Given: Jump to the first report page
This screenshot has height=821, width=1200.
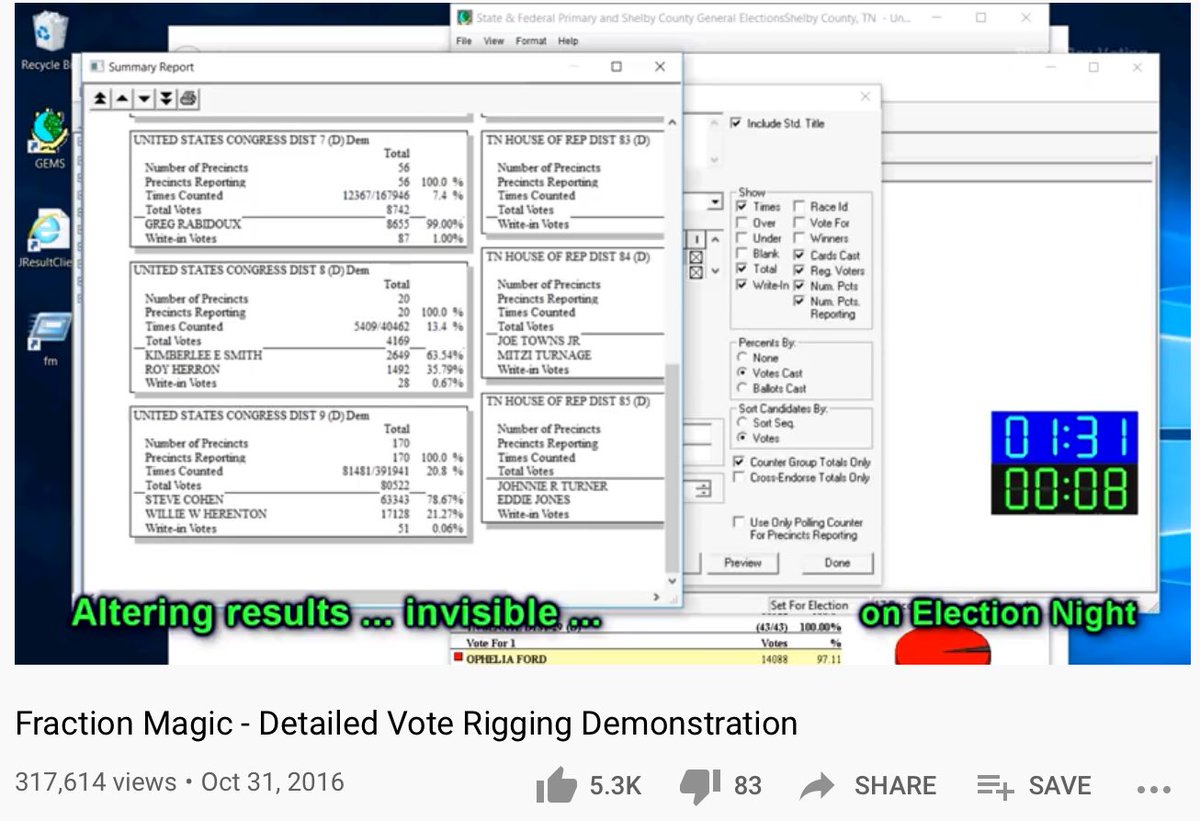Looking at the screenshot, I should click(100, 98).
